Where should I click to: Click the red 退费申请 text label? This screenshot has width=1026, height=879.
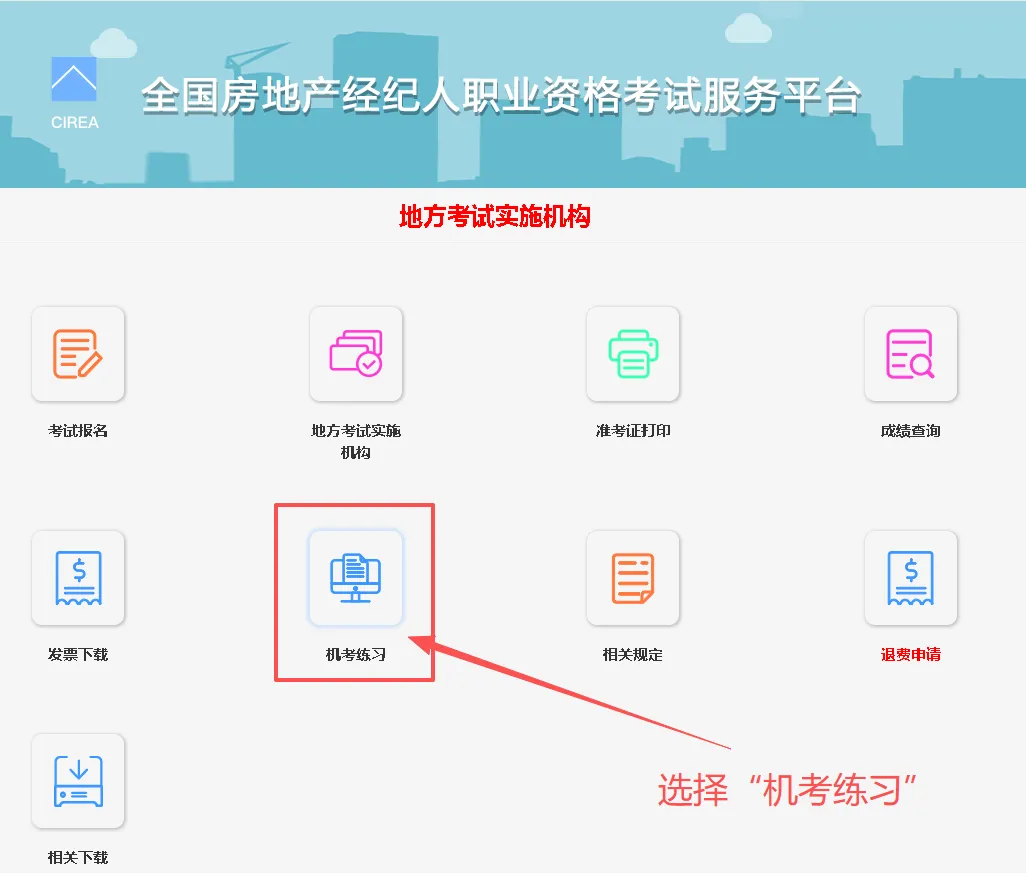910,655
